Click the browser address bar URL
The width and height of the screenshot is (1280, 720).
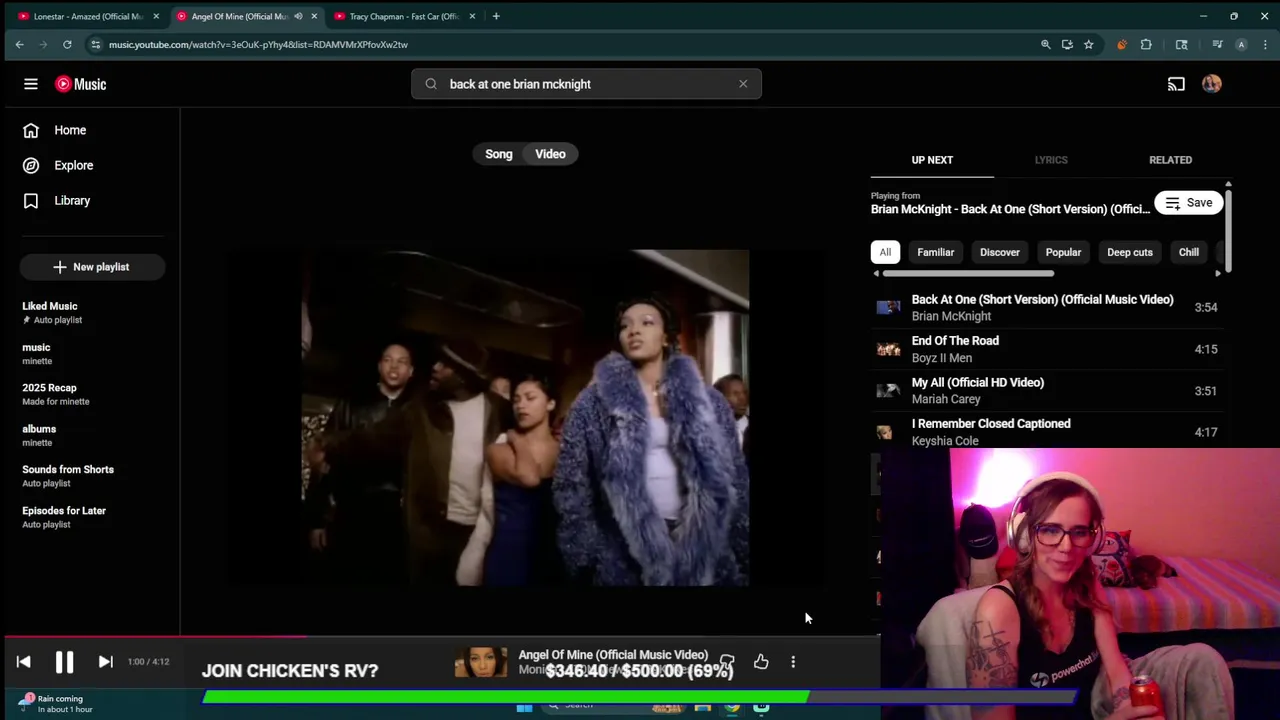[x=258, y=44]
